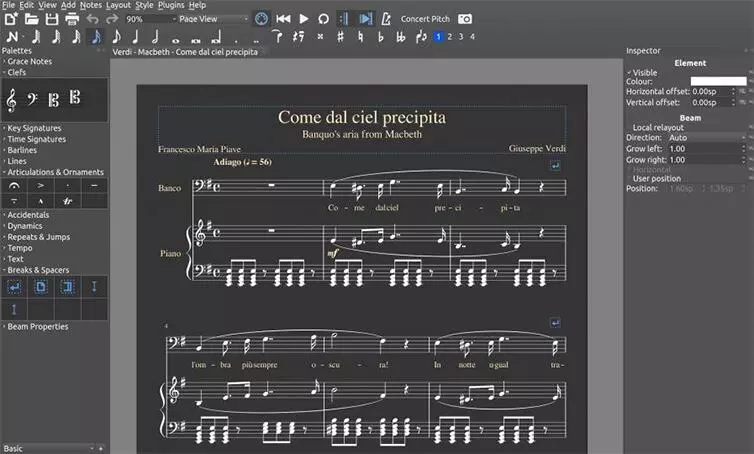Apply sharp accidental

point(340,37)
